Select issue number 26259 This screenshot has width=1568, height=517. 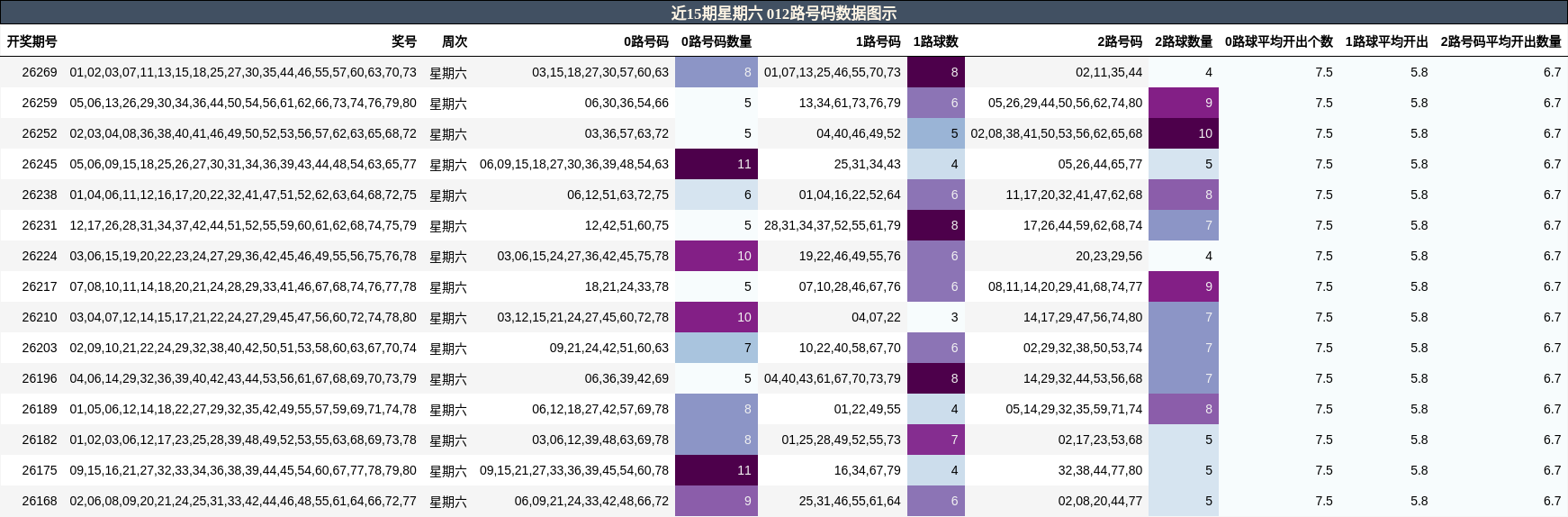[x=40, y=103]
